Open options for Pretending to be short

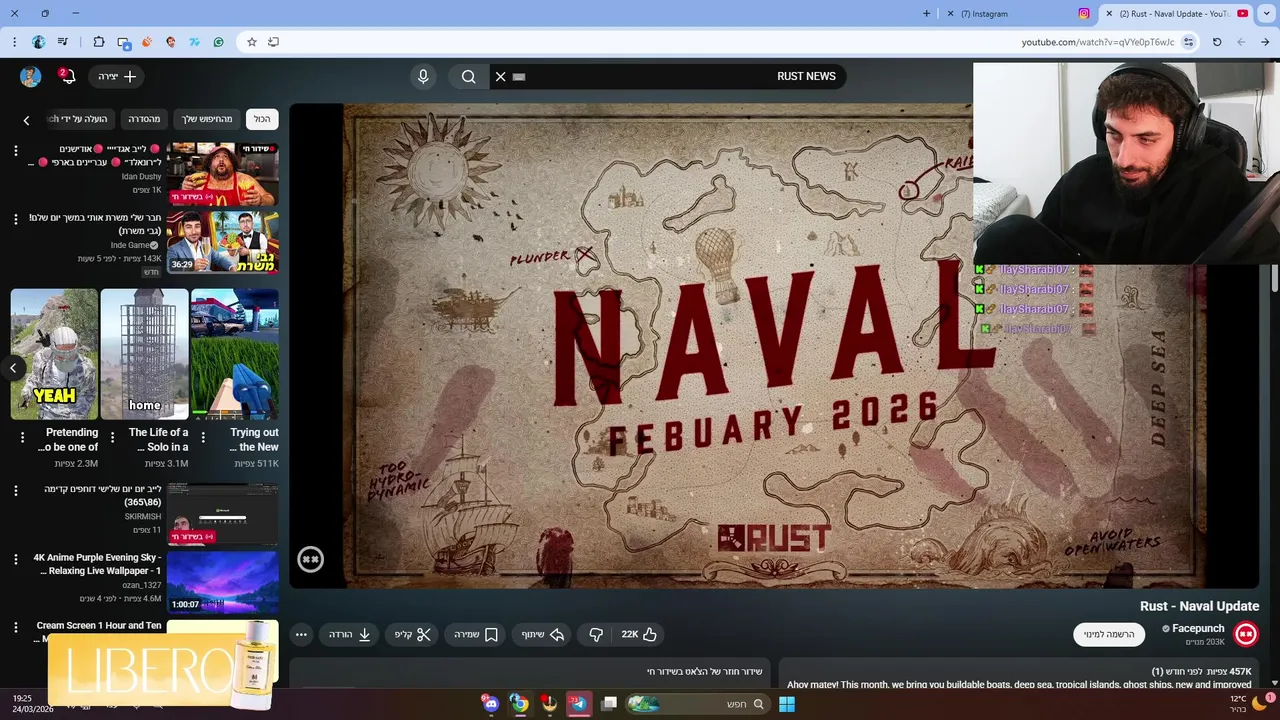coord(22,437)
